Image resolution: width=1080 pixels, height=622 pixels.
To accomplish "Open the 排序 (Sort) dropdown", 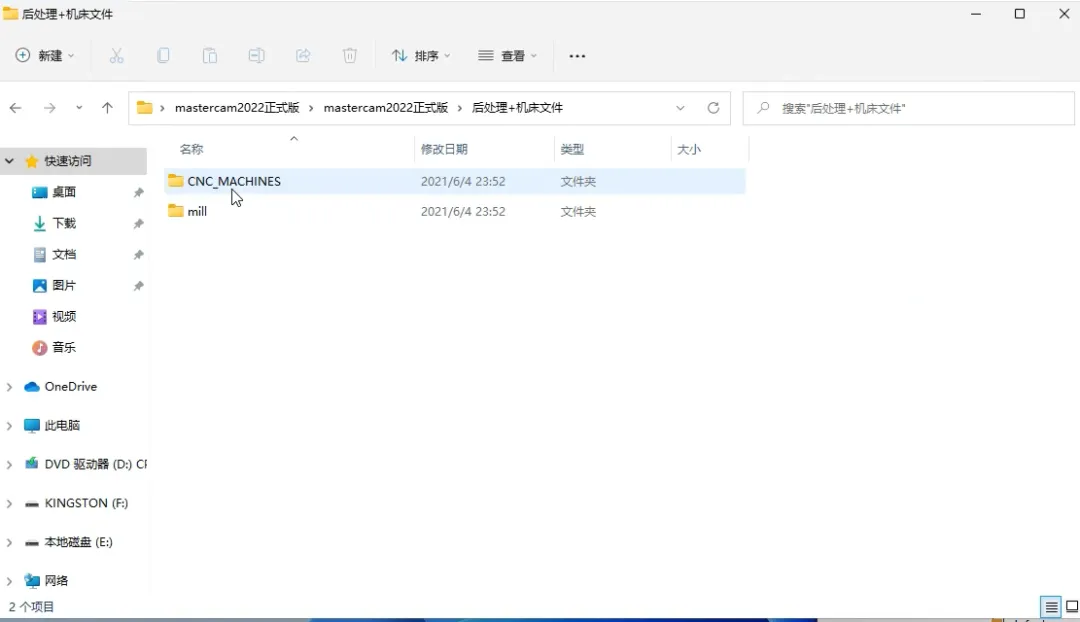I will click(x=421, y=56).
